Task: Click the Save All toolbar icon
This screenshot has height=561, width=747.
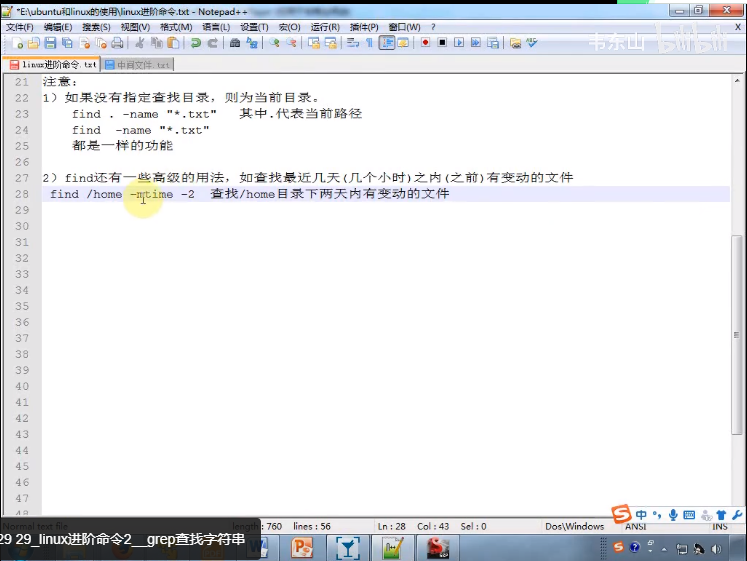Action: pos(68,43)
